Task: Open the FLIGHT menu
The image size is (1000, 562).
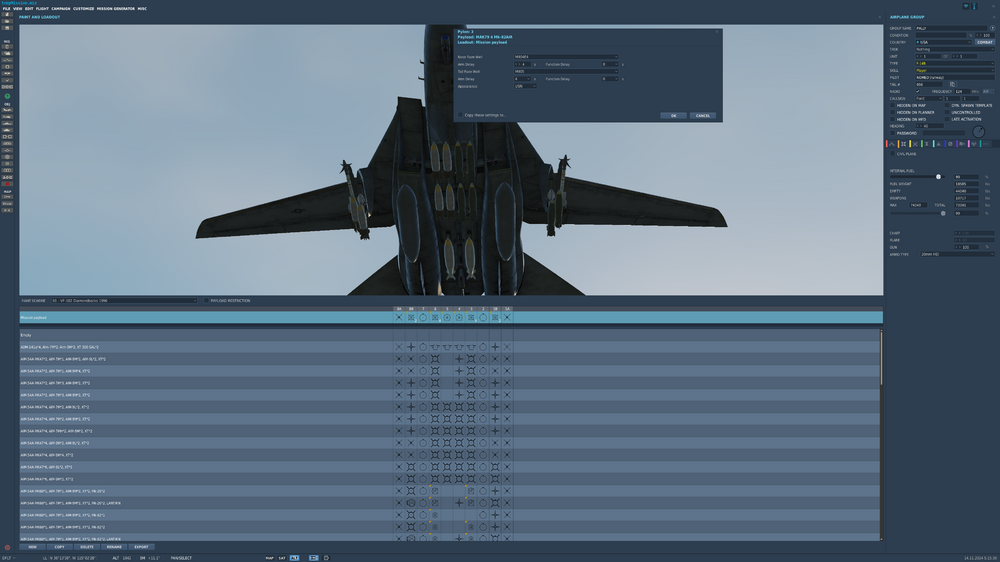Action: tap(42, 9)
